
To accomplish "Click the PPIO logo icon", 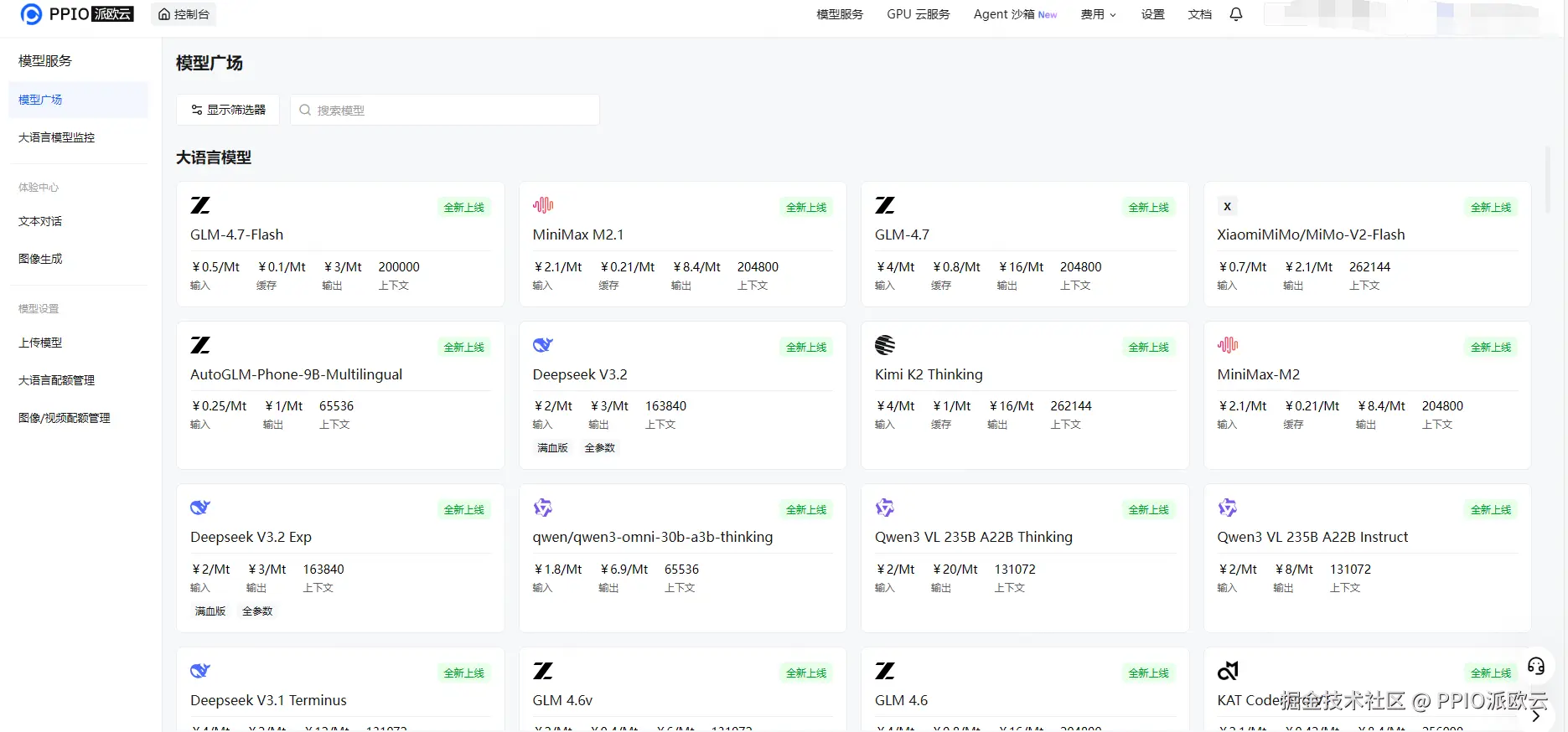I will [x=31, y=14].
